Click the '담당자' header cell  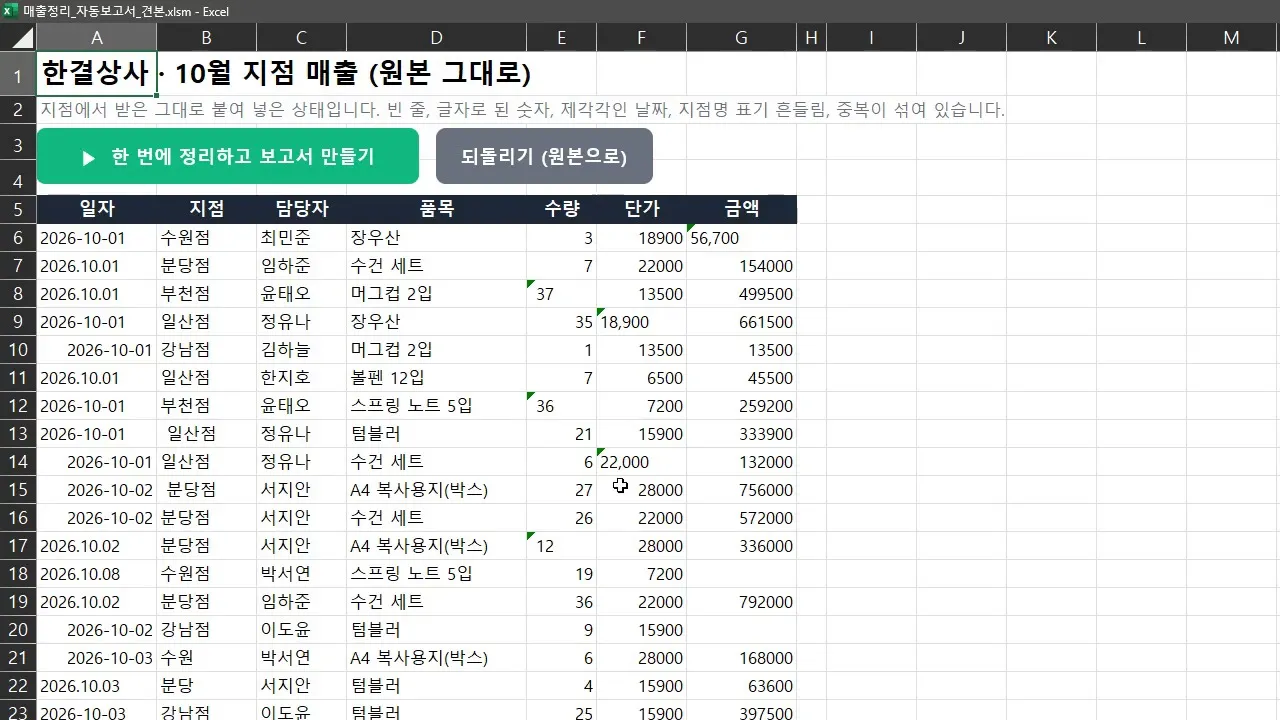301,209
